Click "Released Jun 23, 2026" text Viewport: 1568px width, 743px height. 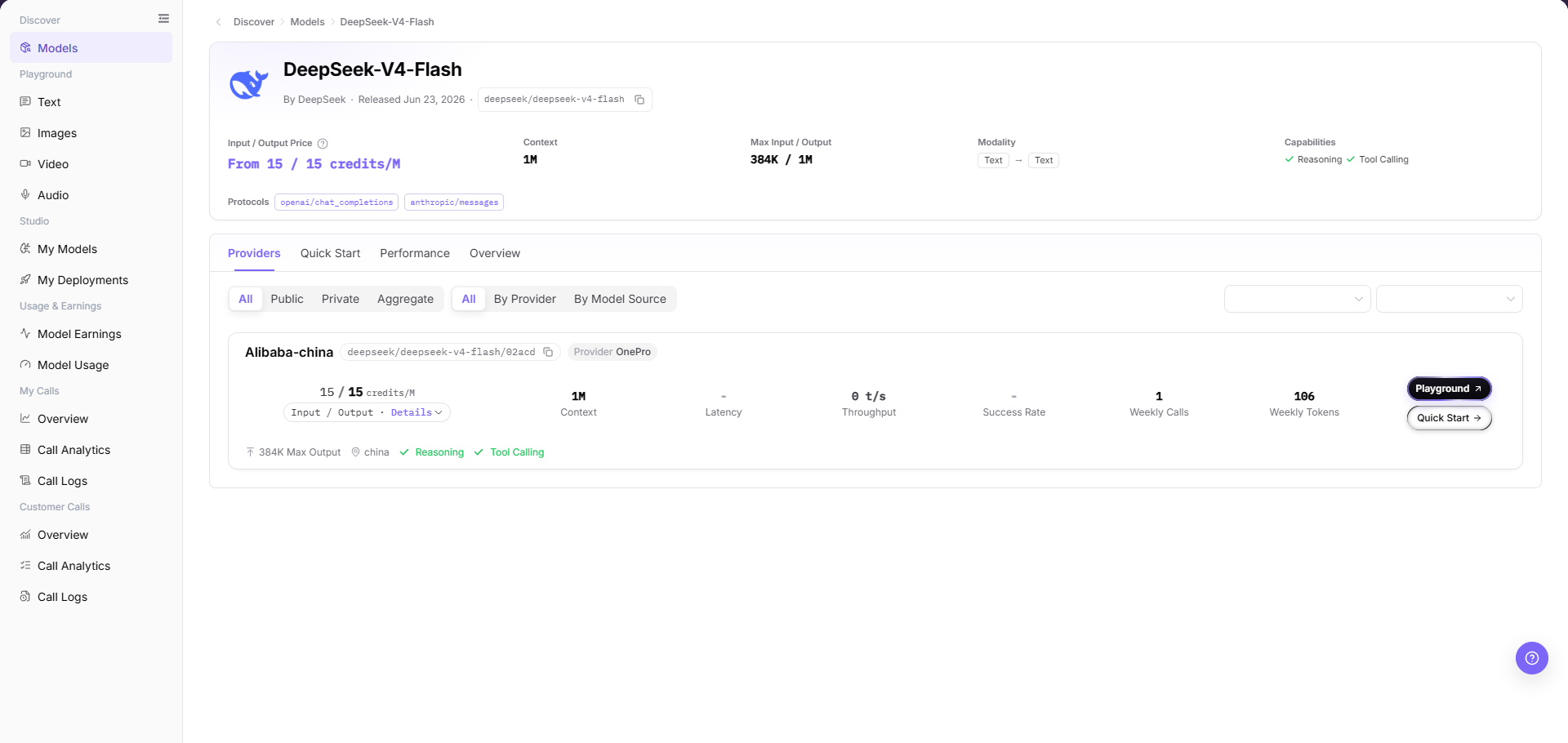coord(412,100)
